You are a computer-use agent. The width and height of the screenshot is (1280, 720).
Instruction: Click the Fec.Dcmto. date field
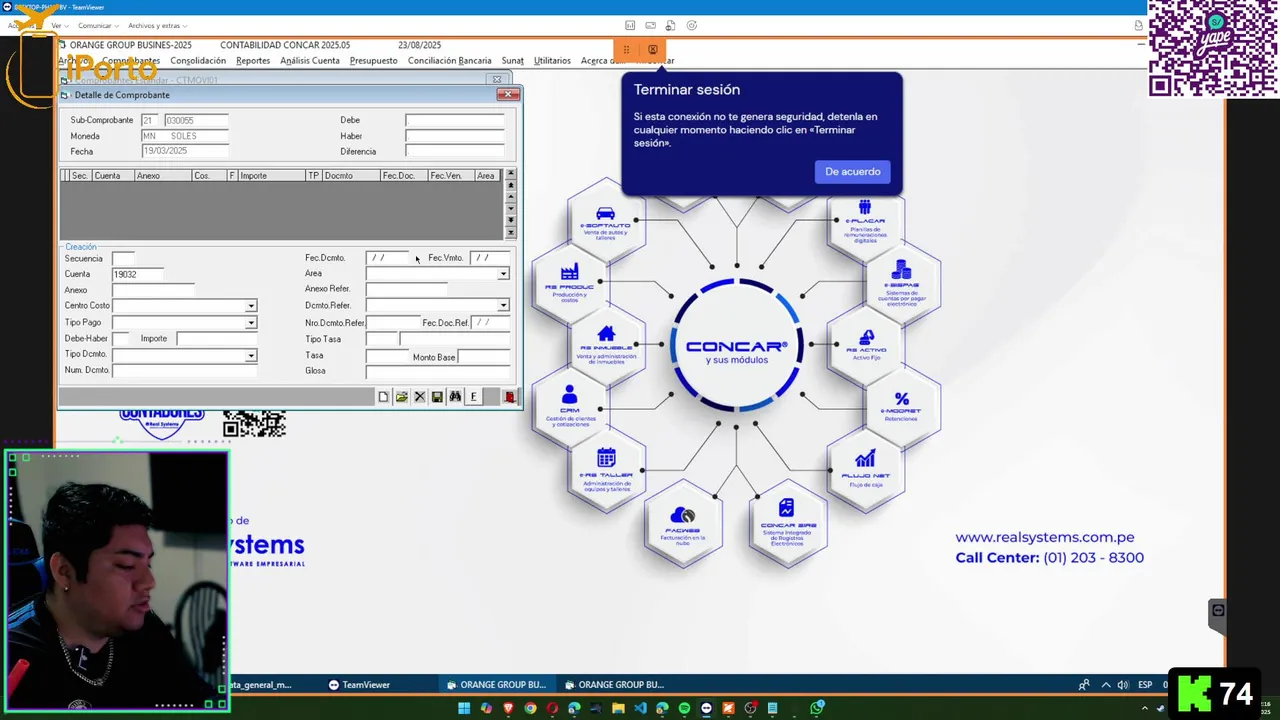click(x=388, y=258)
